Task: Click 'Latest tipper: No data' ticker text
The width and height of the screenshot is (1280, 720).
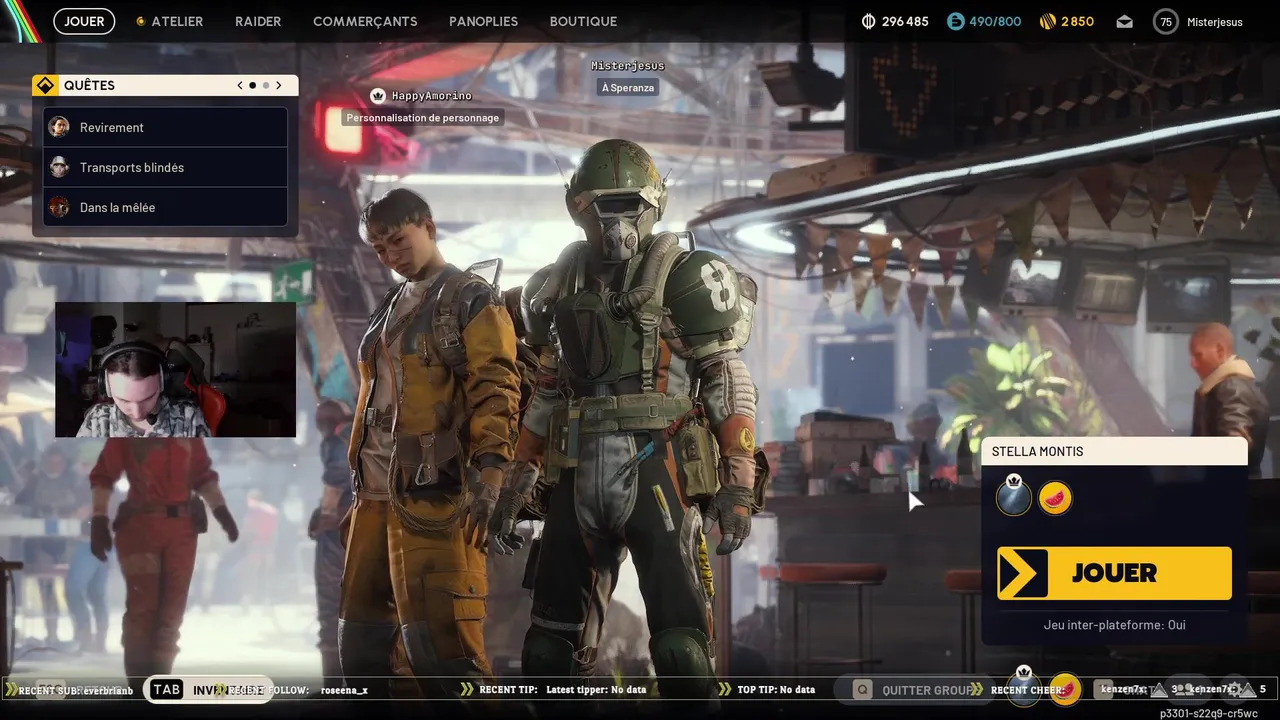Action: point(596,690)
